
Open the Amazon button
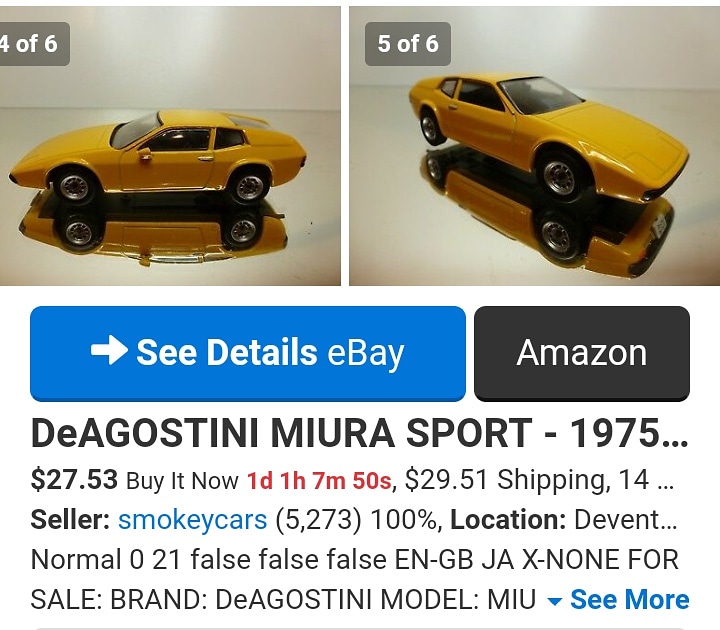(x=582, y=354)
